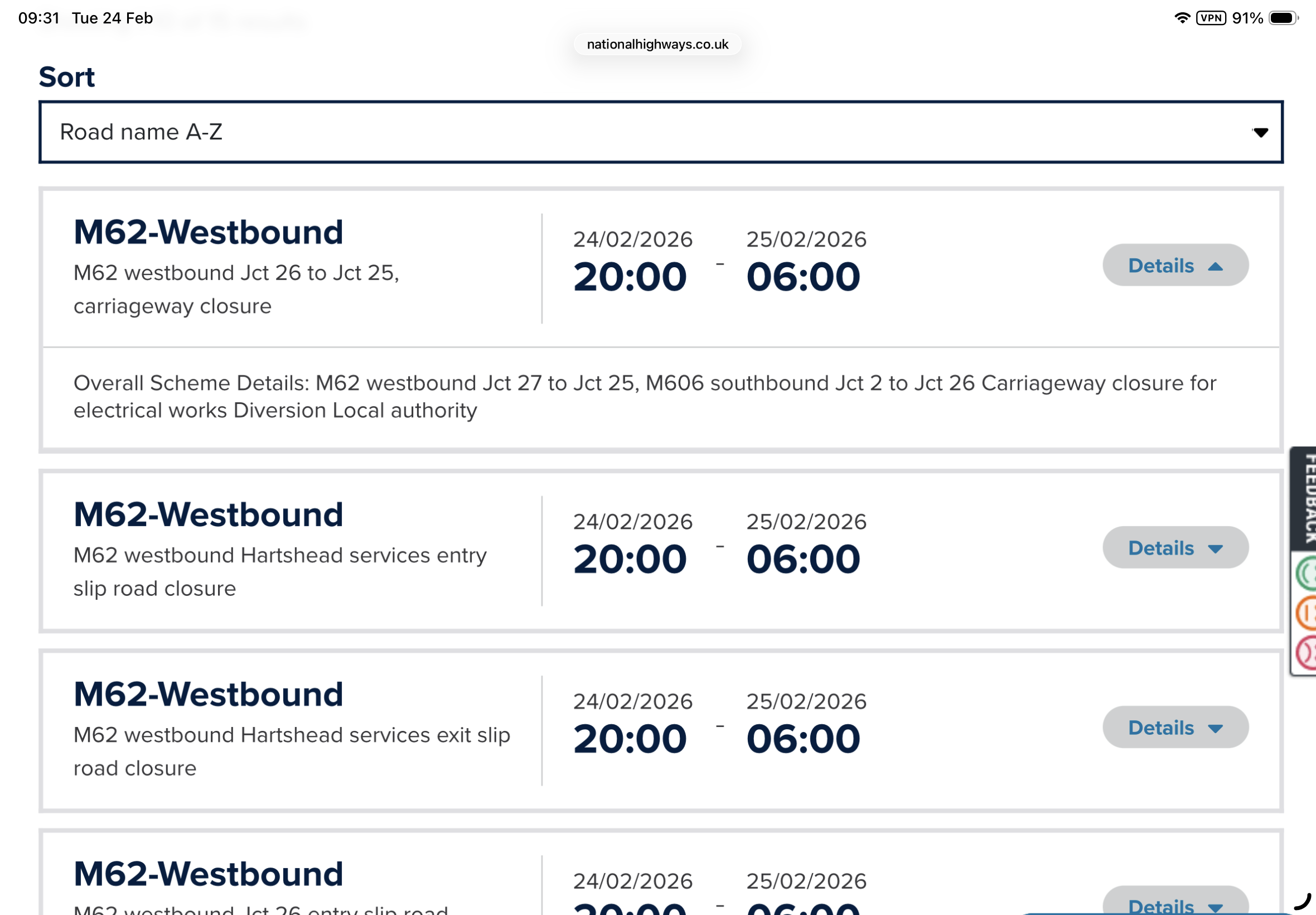Tap the loading spinner icon at bottom right
Screen dimensions: 1316x915
coord(1303,901)
